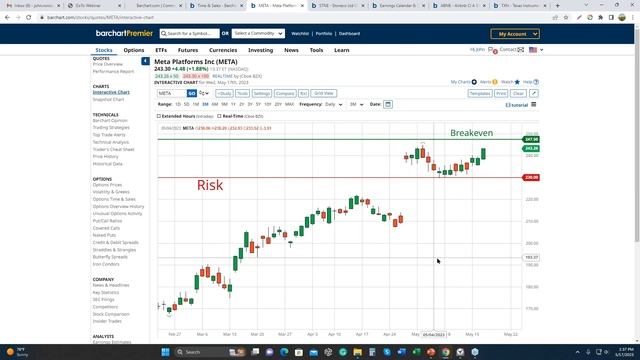640x360 pixels.
Task: Click the blue collapse sidebar arrow icon
Action: coord(145,61)
